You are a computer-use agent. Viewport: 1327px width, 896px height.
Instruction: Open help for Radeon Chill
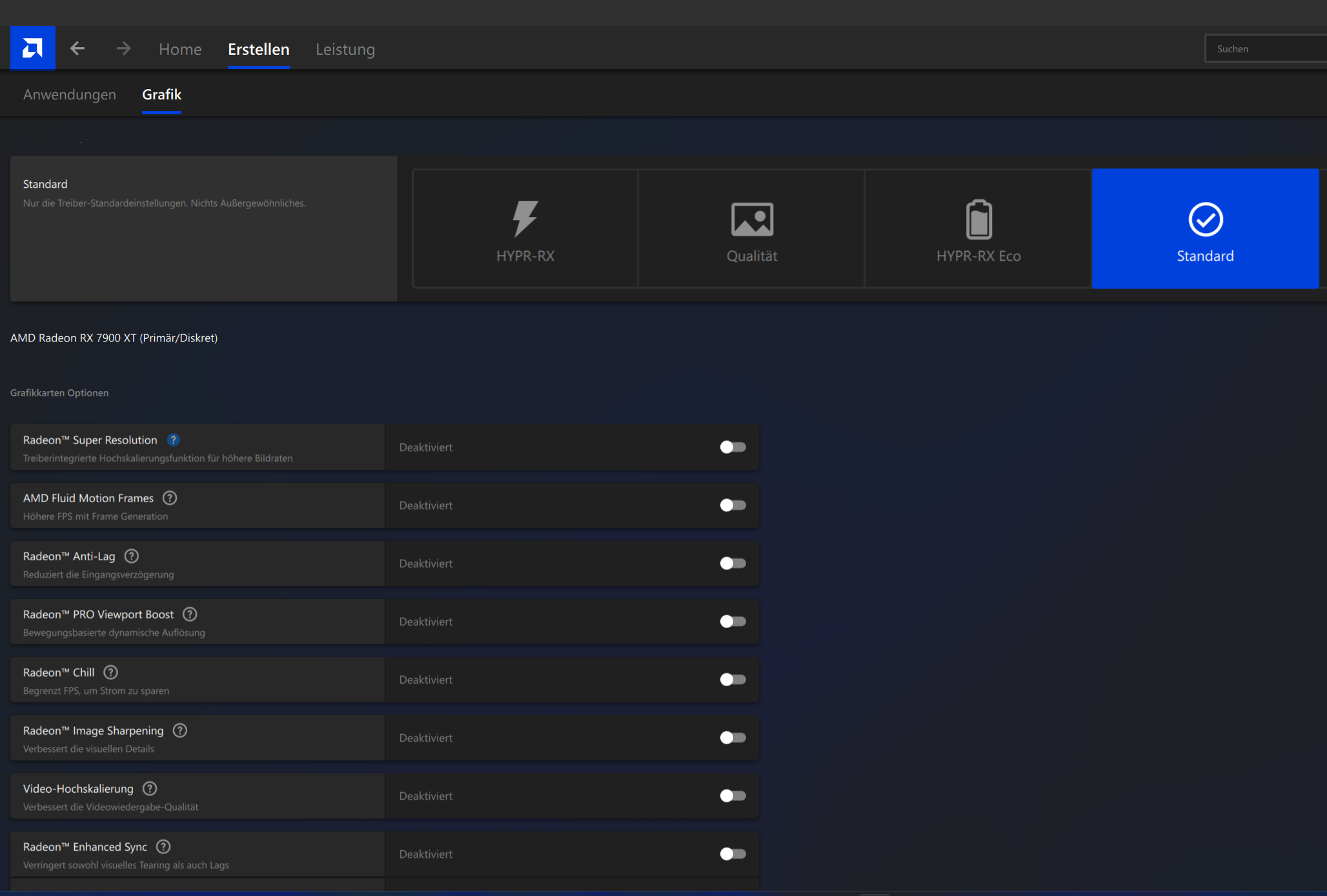click(110, 672)
